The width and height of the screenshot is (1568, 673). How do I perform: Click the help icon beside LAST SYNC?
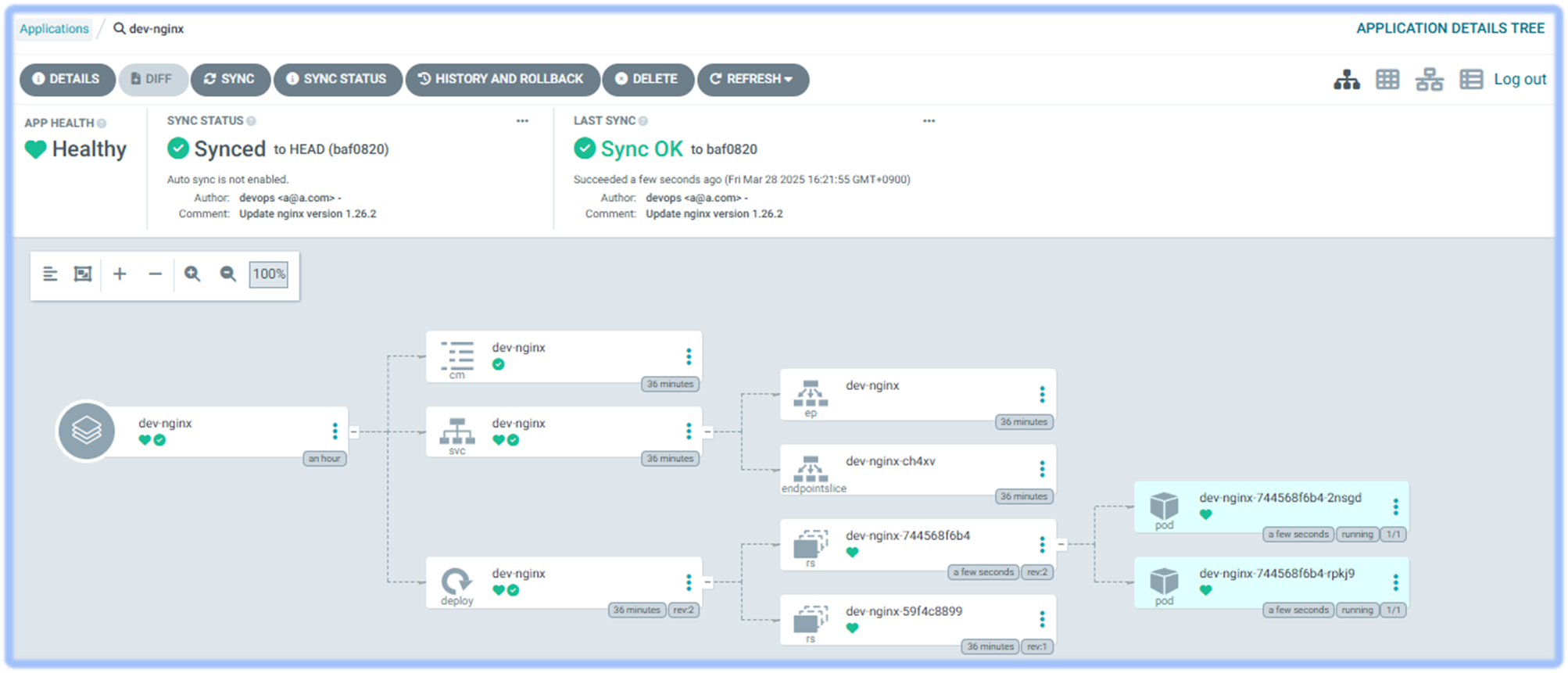(x=643, y=121)
